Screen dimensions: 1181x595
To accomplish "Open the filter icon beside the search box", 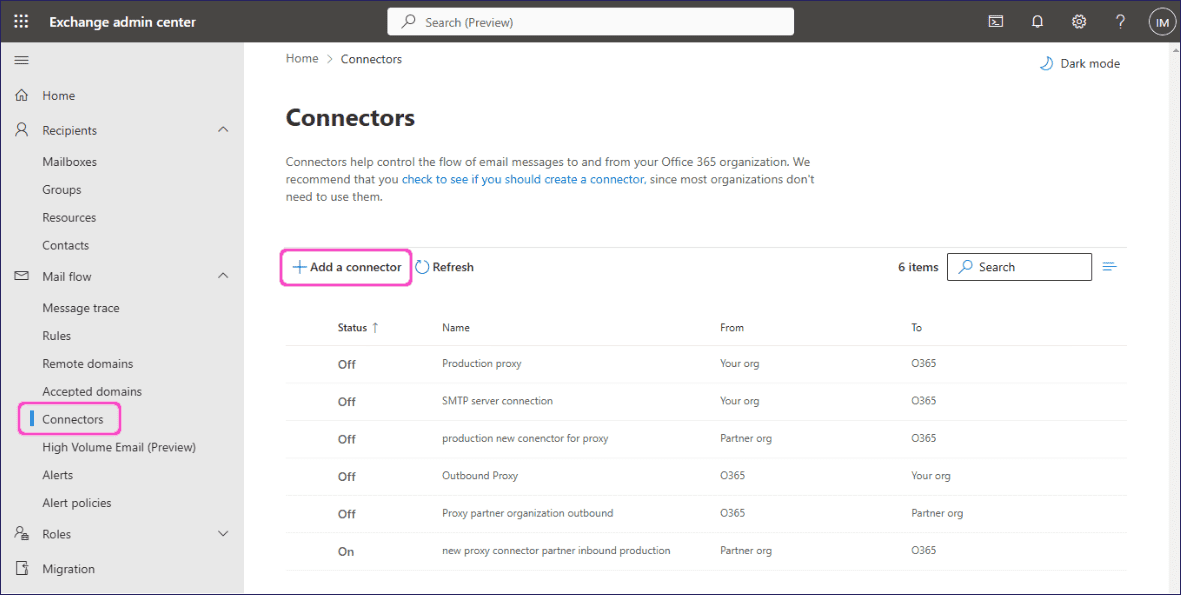I will point(1110,266).
